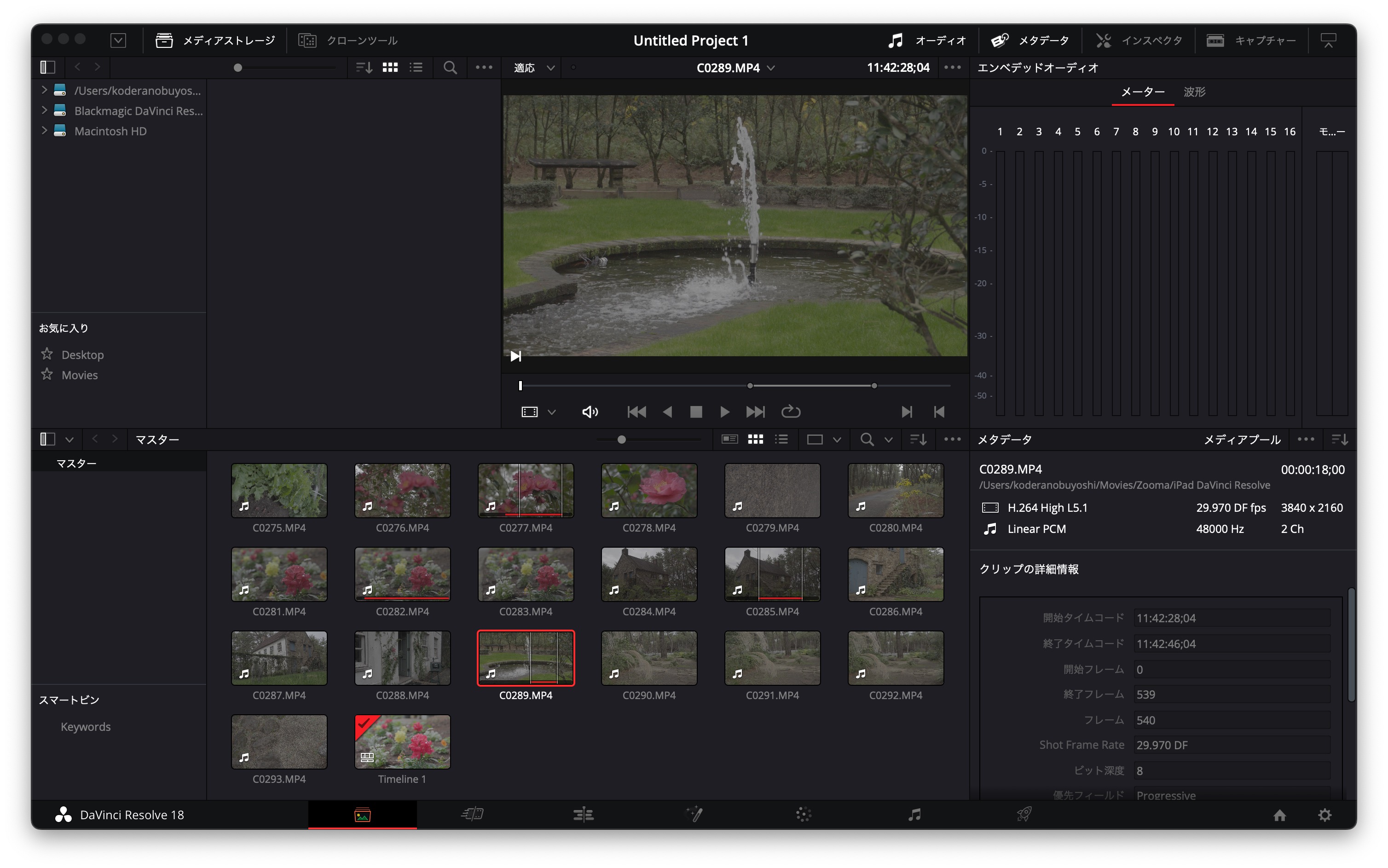The image size is (1388, 868).
Task: Expand the Macintosh HD tree item
Action: (x=44, y=130)
